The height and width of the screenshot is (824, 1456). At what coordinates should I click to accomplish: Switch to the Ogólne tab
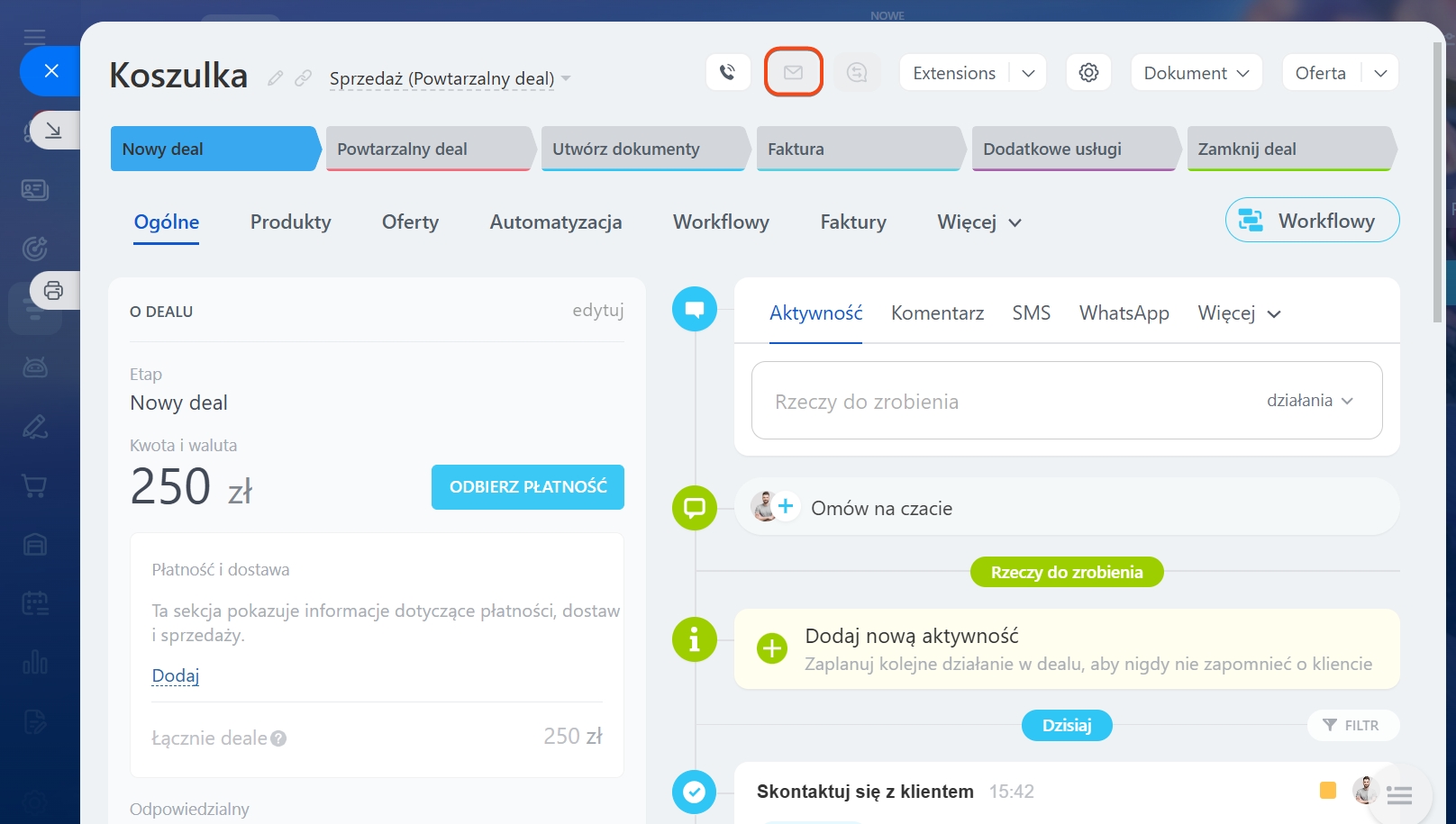tap(167, 222)
